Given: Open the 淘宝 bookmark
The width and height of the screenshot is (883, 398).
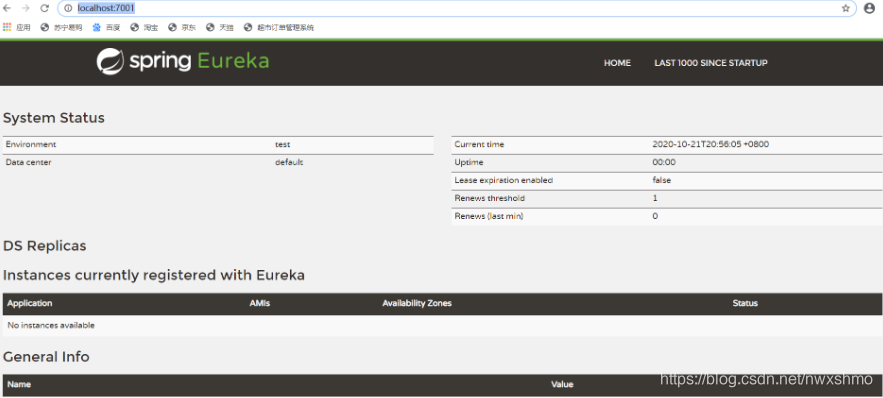Looking at the screenshot, I should [x=144, y=27].
